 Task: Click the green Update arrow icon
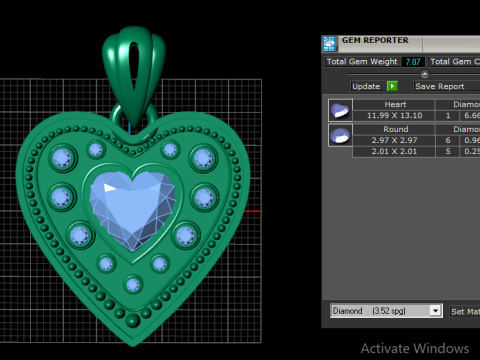pos(392,86)
